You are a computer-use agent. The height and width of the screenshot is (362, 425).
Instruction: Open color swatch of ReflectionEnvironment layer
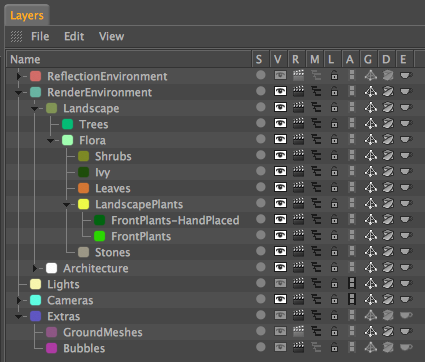click(35, 76)
